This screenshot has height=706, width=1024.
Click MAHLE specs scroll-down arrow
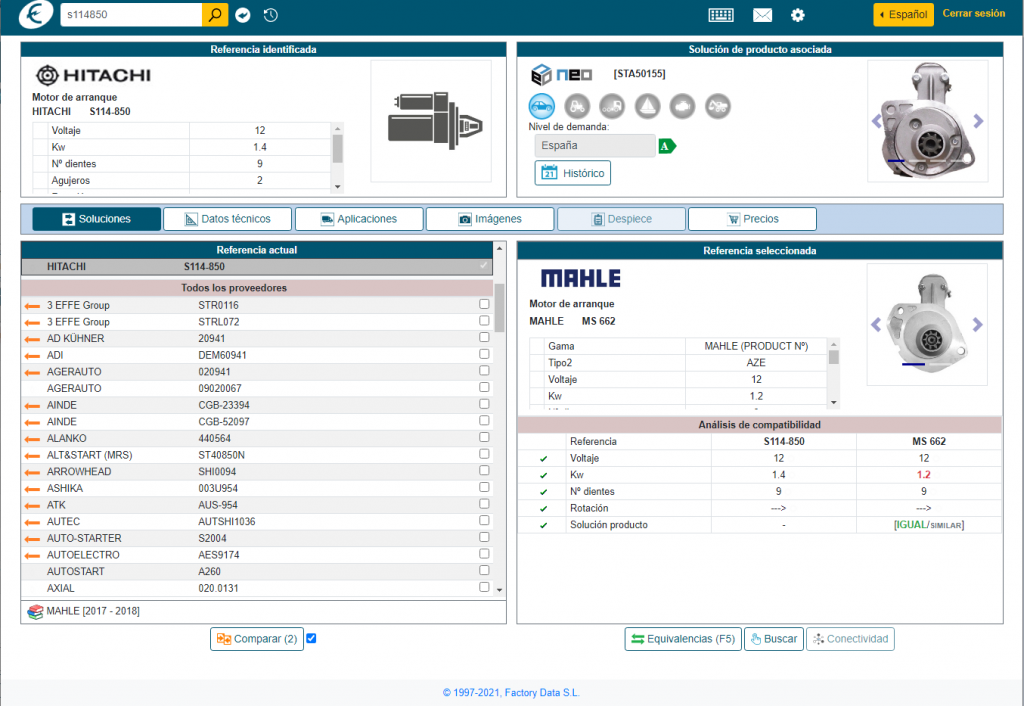(833, 403)
